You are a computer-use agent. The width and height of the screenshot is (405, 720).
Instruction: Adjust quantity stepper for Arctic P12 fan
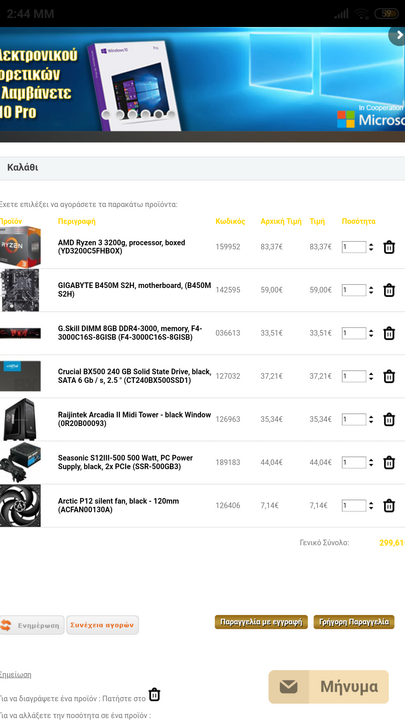(371, 506)
